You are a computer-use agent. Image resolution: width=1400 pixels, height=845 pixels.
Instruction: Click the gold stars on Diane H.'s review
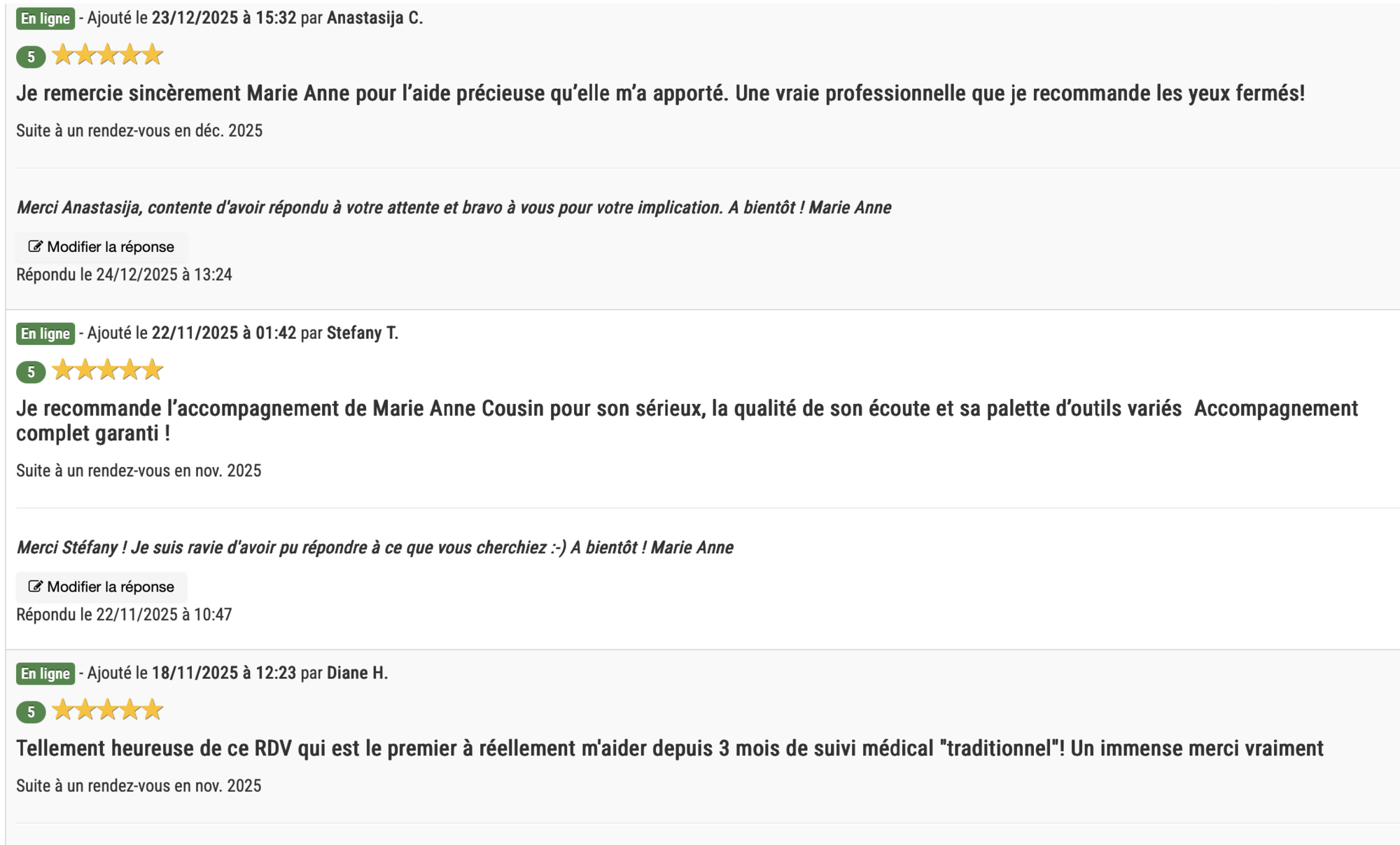point(108,710)
